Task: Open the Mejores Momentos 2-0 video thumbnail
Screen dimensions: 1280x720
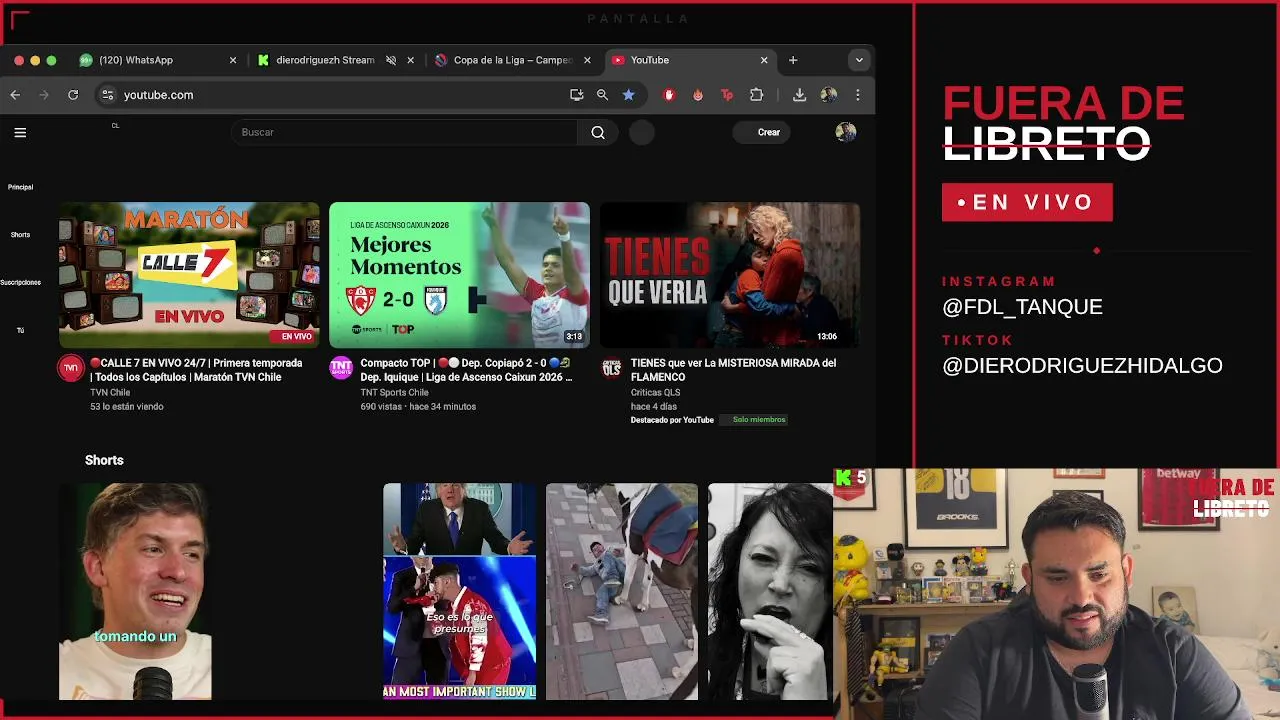Action: pyautogui.click(x=459, y=275)
